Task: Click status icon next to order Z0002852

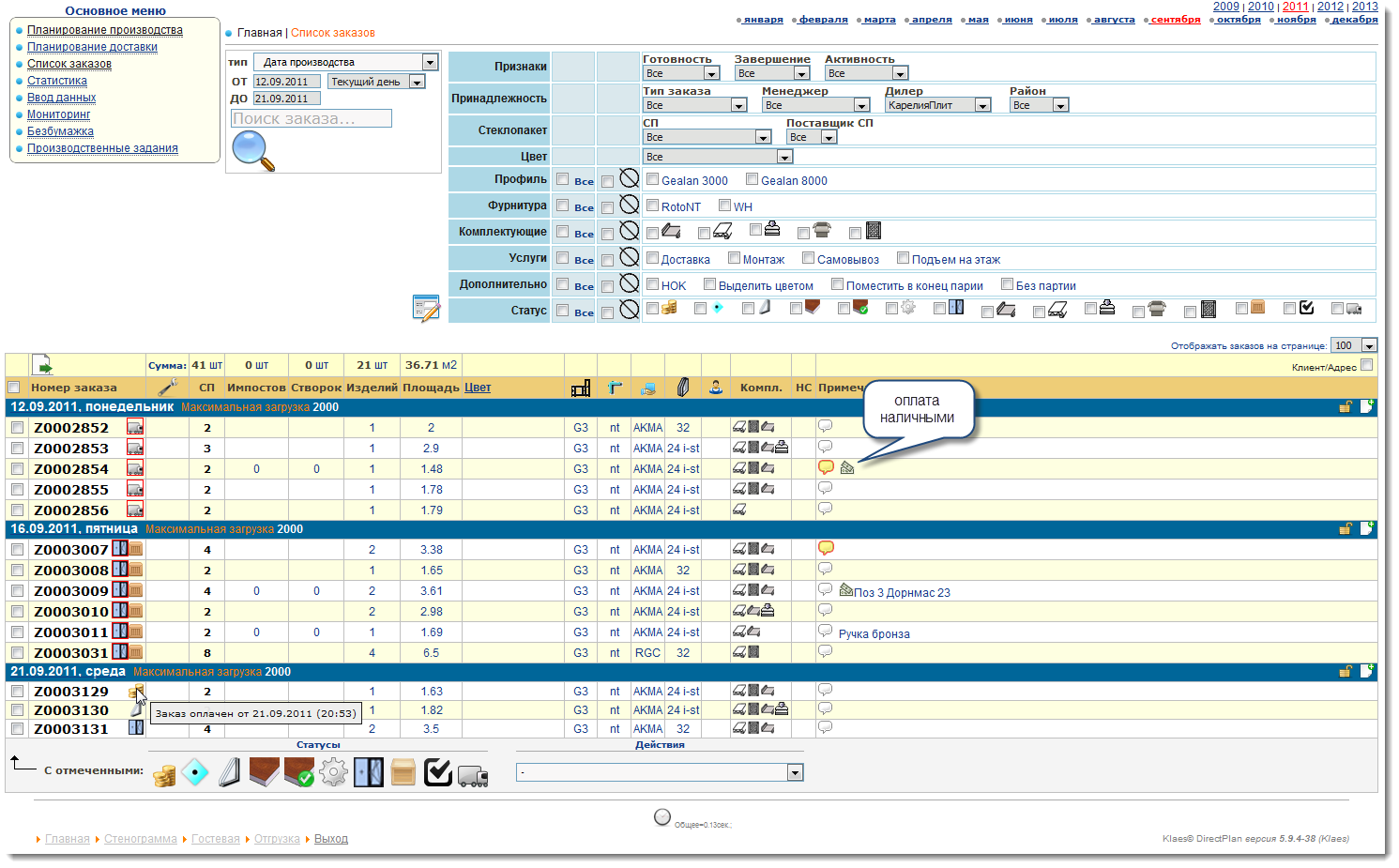Action: tap(135, 427)
